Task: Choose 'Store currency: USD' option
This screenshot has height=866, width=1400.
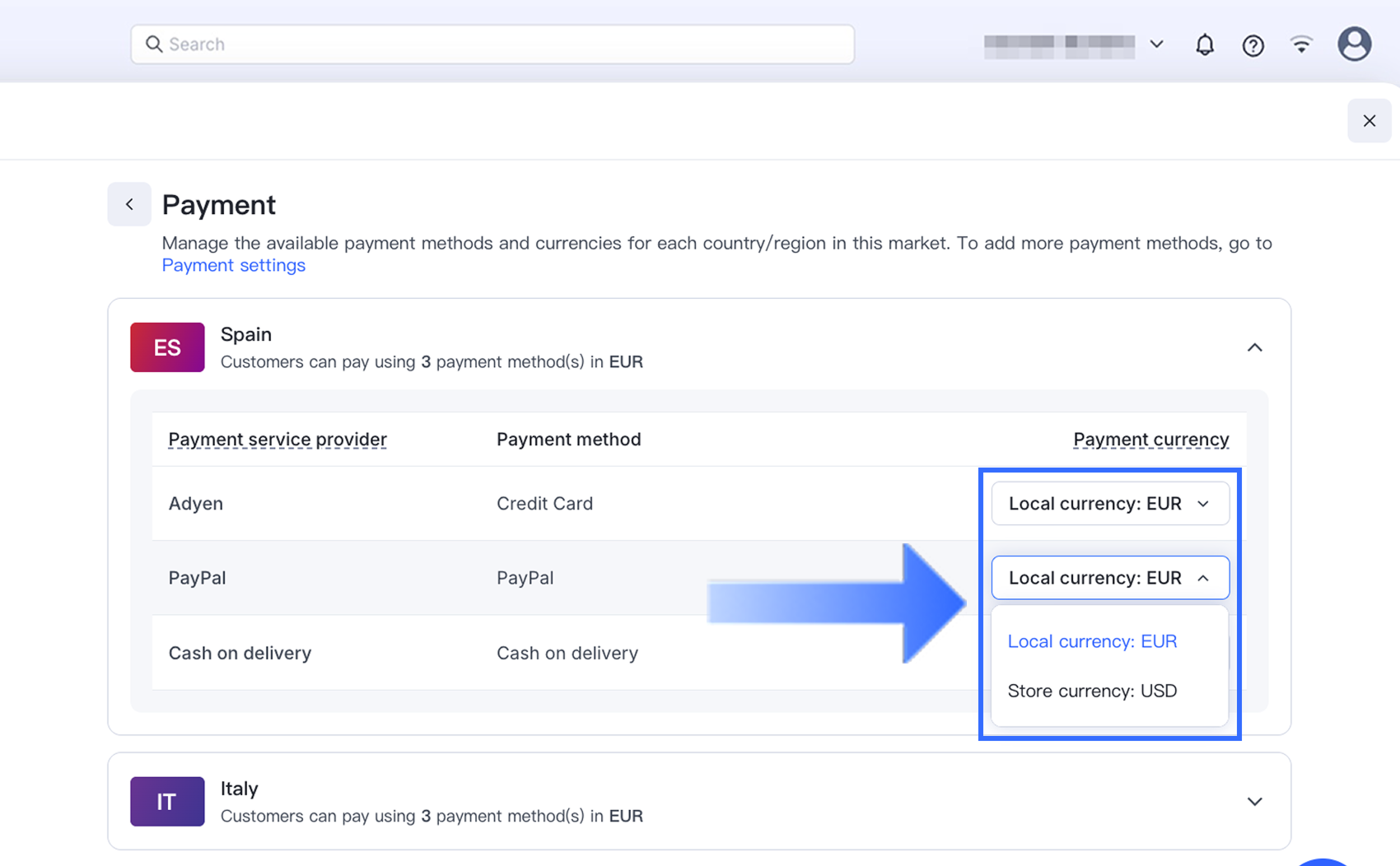Action: (x=1092, y=691)
